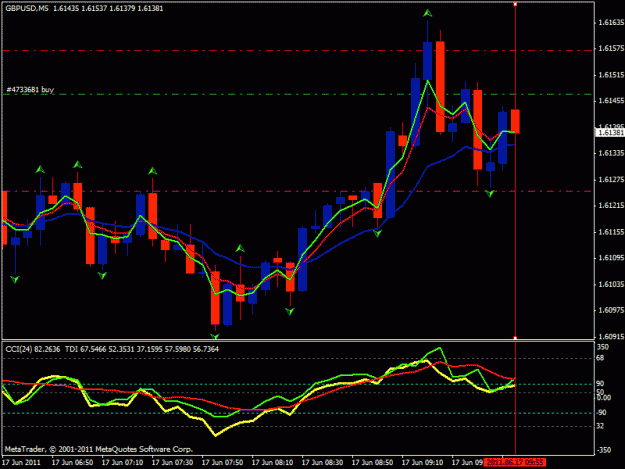Click the down fractal arrow below the lowest candle
Screen dimensions: 625x469
coord(215,337)
